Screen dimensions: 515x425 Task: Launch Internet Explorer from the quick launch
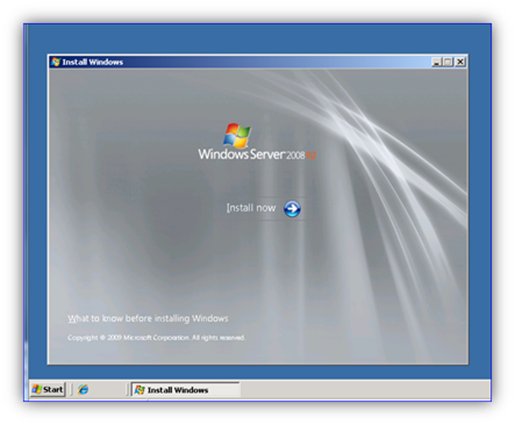point(83,389)
